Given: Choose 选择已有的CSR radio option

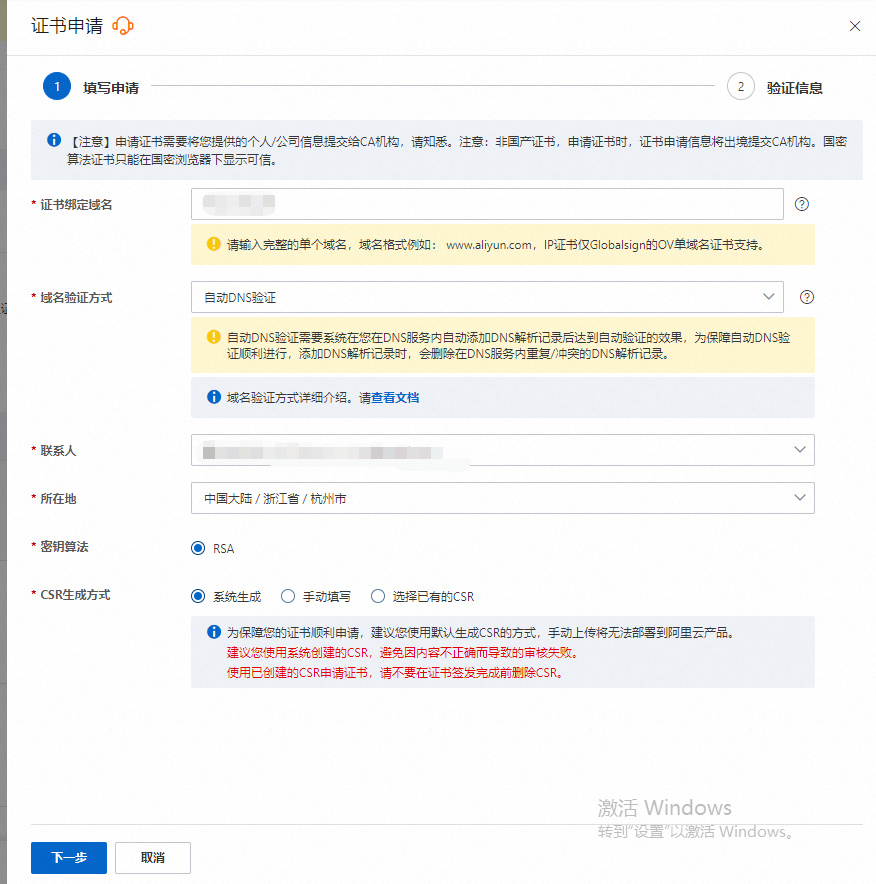Looking at the screenshot, I should click(377, 597).
